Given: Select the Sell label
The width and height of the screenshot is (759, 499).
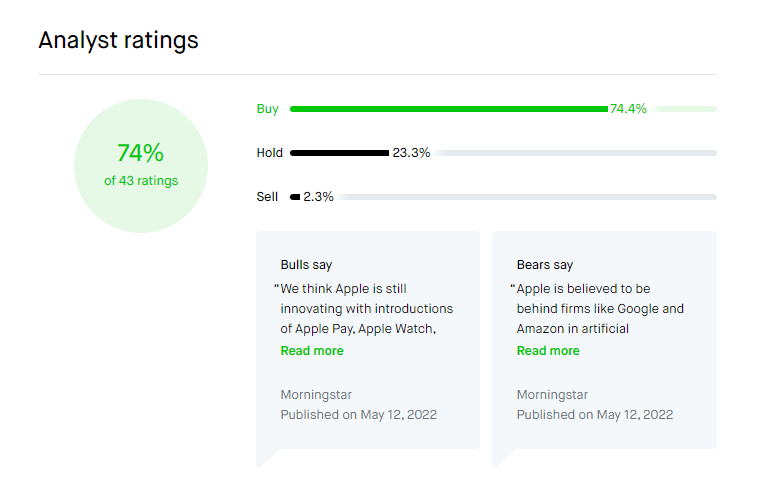Looking at the screenshot, I should coord(267,197).
